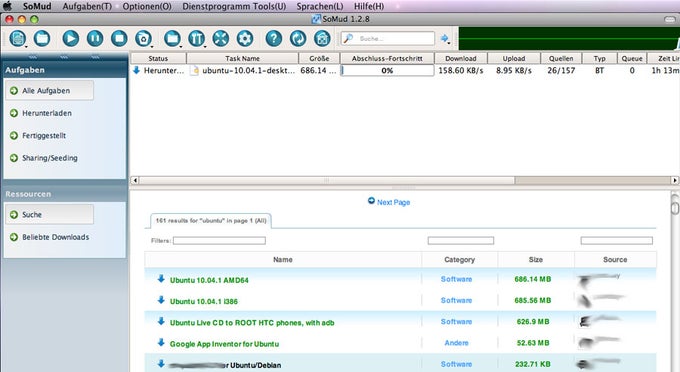This screenshot has width=680, height=372.
Task: Open the Hilfe(H) menu
Action: [369, 7]
